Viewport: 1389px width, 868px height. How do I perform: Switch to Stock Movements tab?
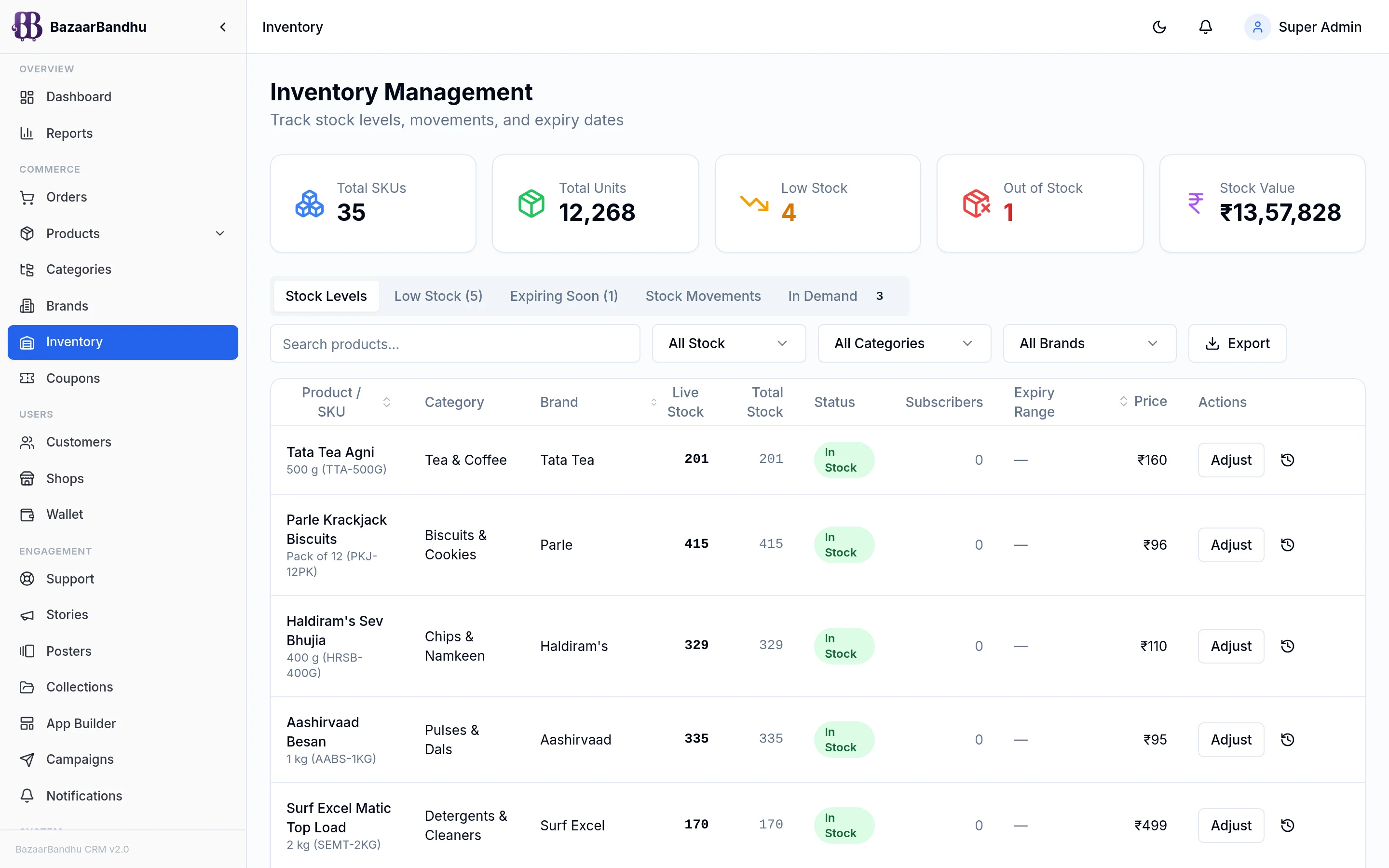pyautogui.click(x=703, y=296)
